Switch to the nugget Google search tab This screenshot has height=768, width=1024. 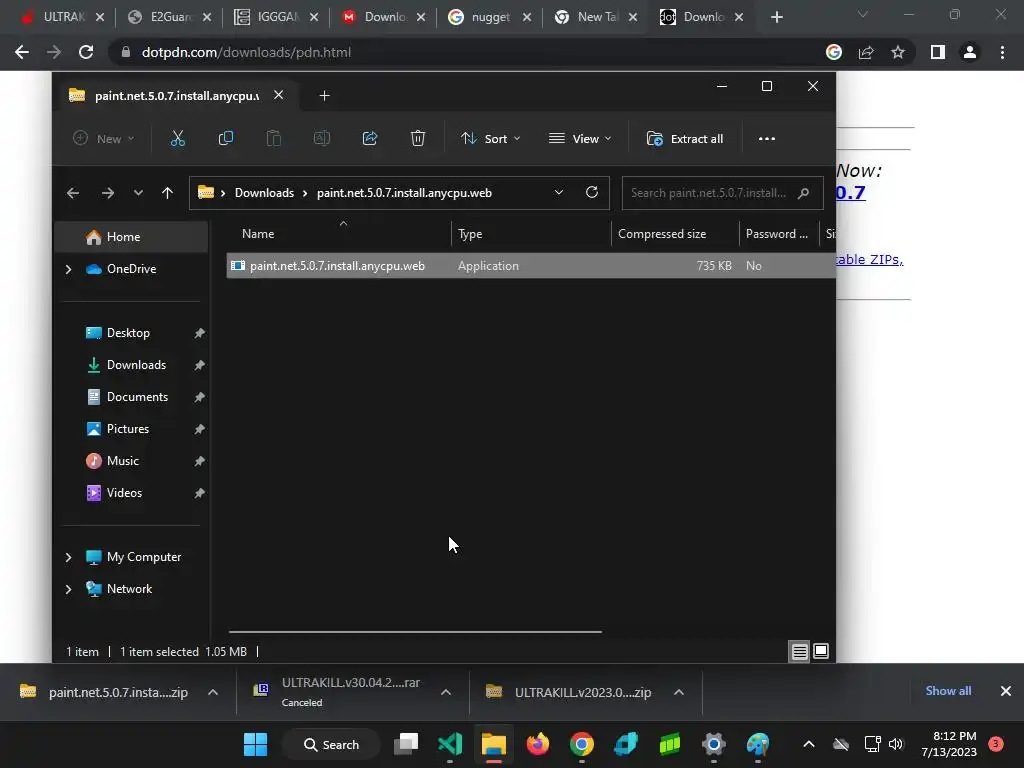coord(490,17)
